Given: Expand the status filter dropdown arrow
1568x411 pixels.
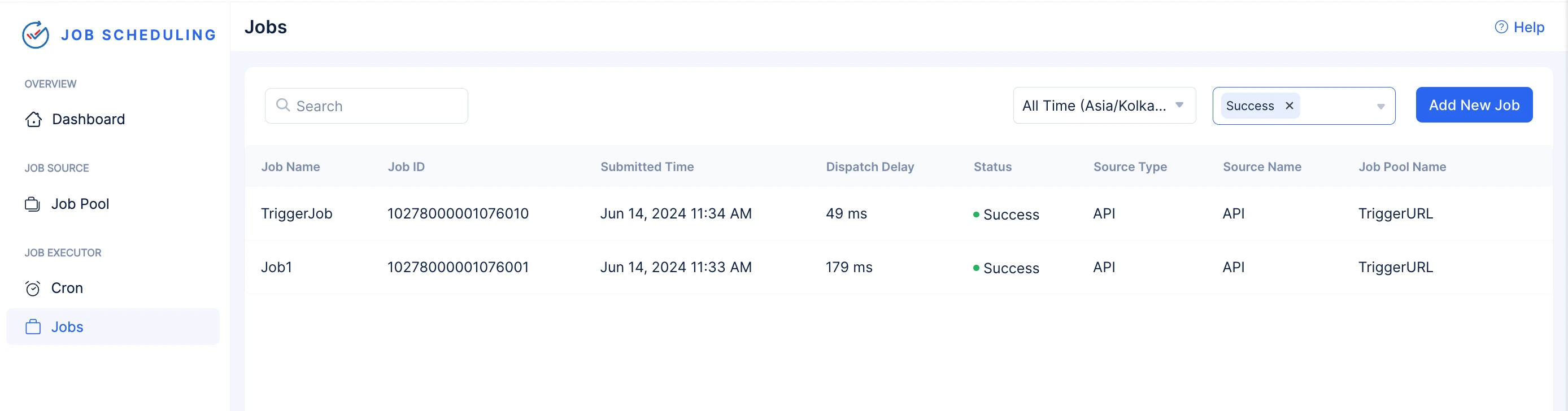Looking at the screenshot, I should pyautogui.click(x=1380, y=106).
